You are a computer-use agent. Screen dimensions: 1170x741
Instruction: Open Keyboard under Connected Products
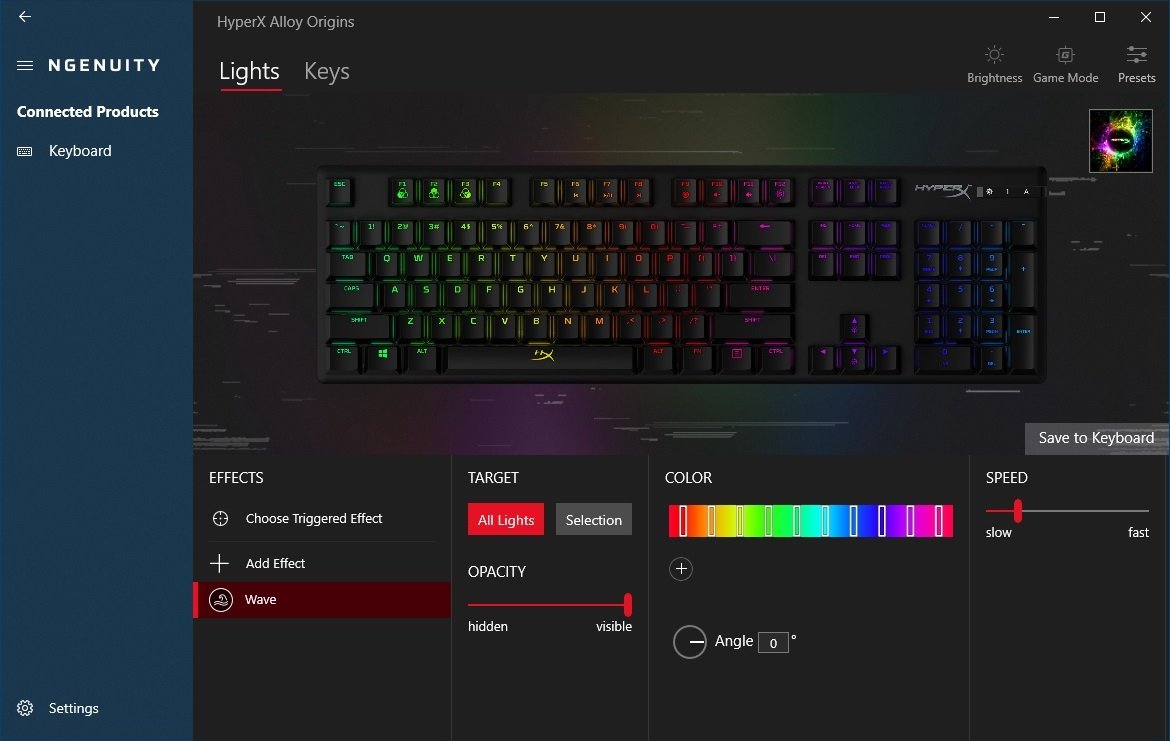coord(80,151)
